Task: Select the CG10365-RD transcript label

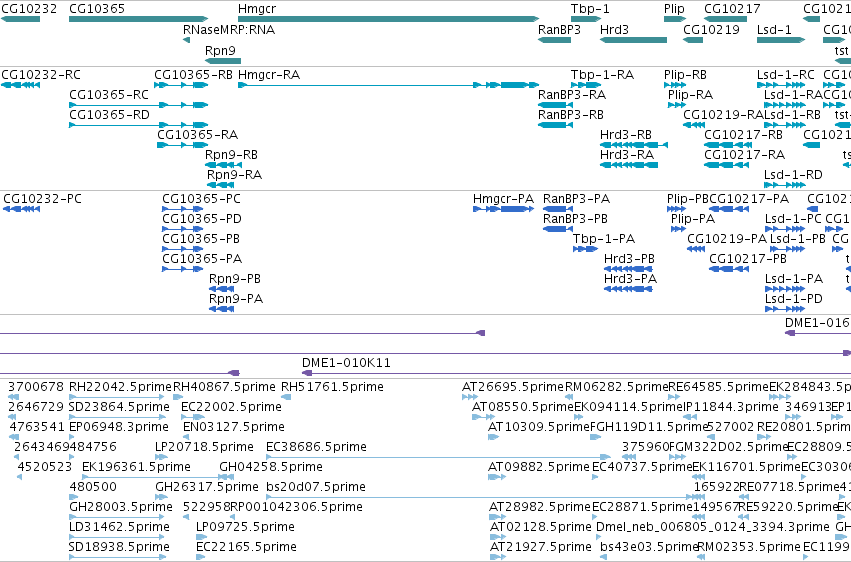Action: pos(110,115)
